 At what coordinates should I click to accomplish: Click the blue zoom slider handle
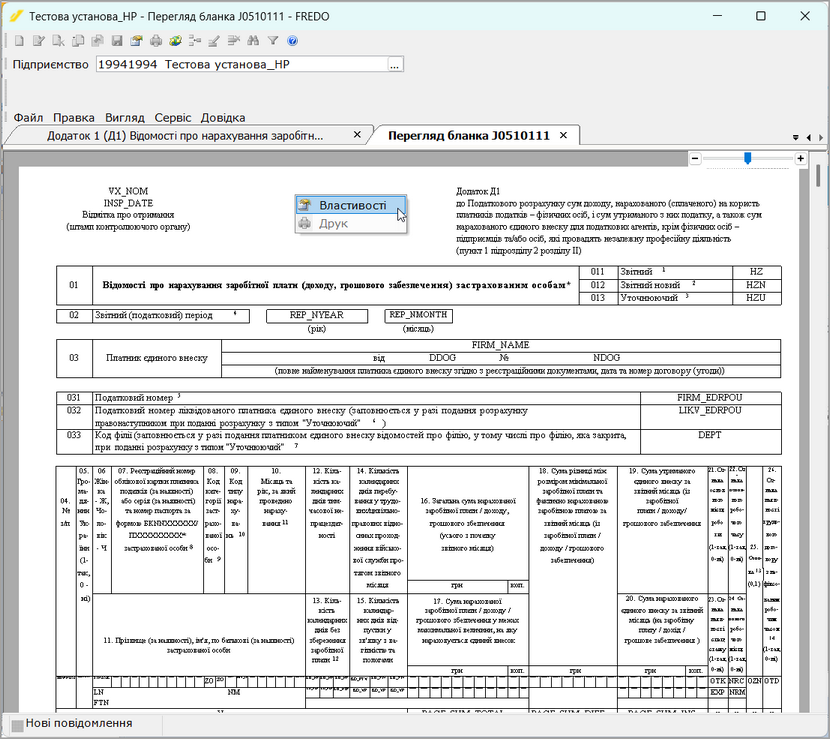pos(747,158)
